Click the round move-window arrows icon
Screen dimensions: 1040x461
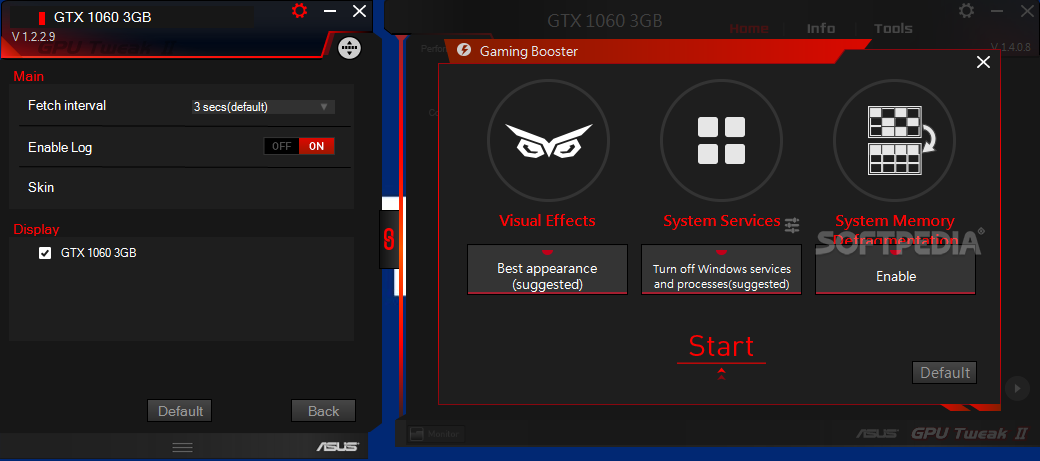pyautogui.click(x=350, y=48)
